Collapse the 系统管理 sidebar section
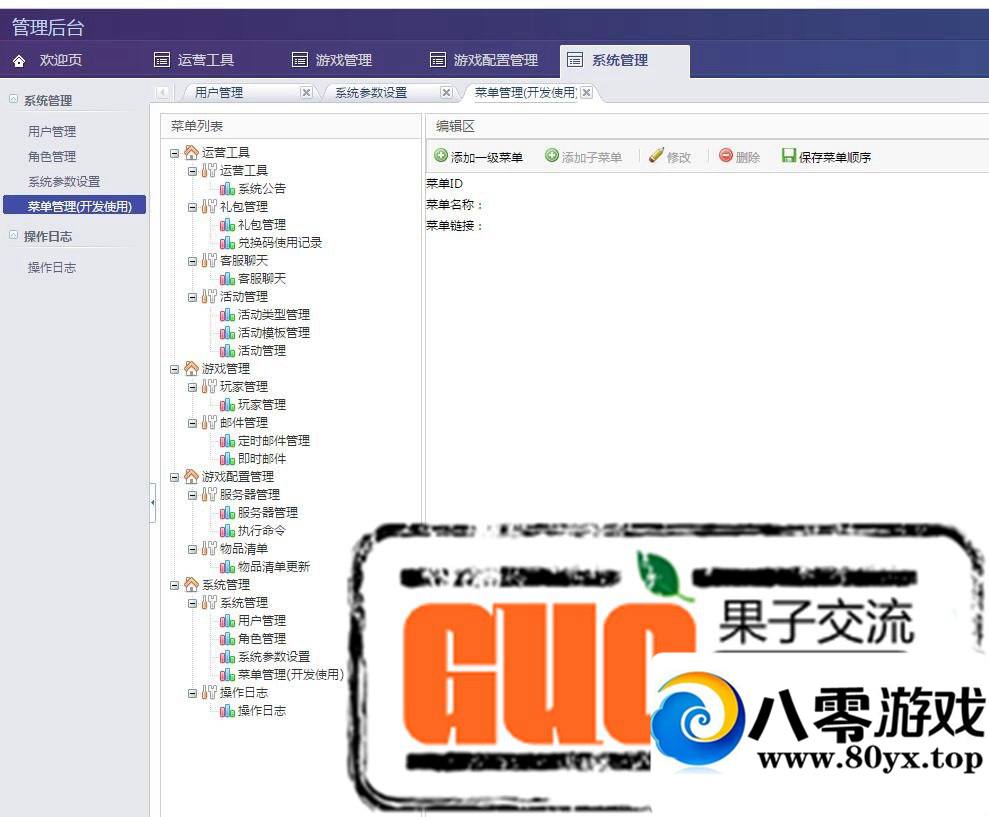Screen dimensions: 989x817 tap(13, 99)
